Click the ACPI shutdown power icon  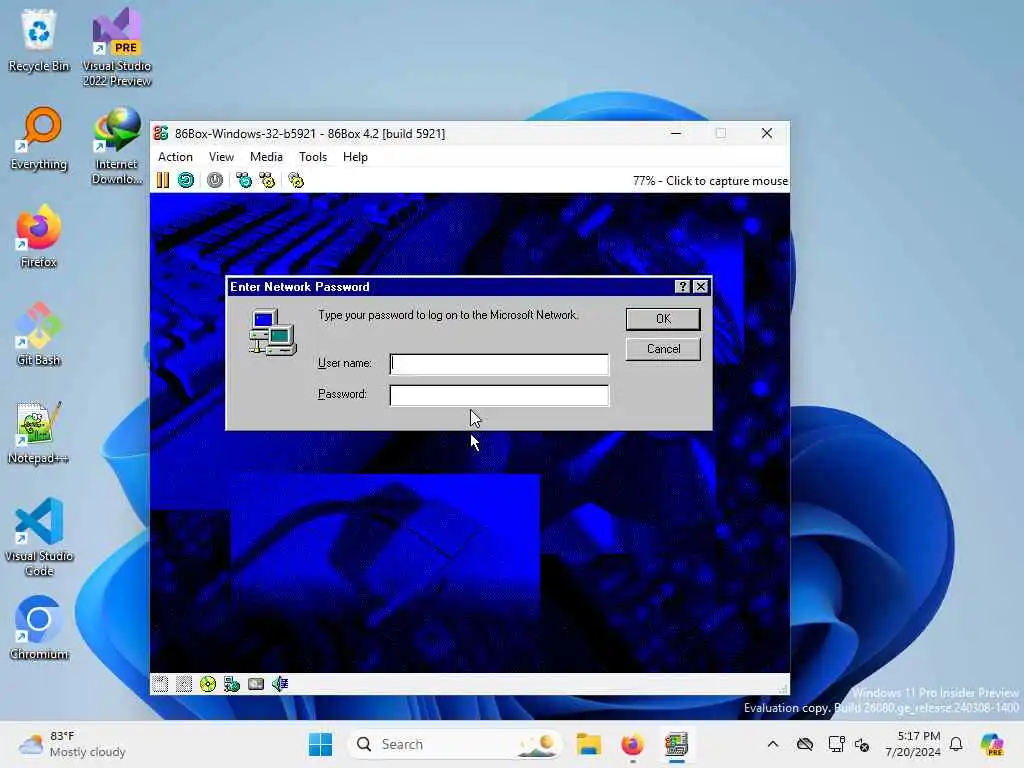[x=215, y=180]
